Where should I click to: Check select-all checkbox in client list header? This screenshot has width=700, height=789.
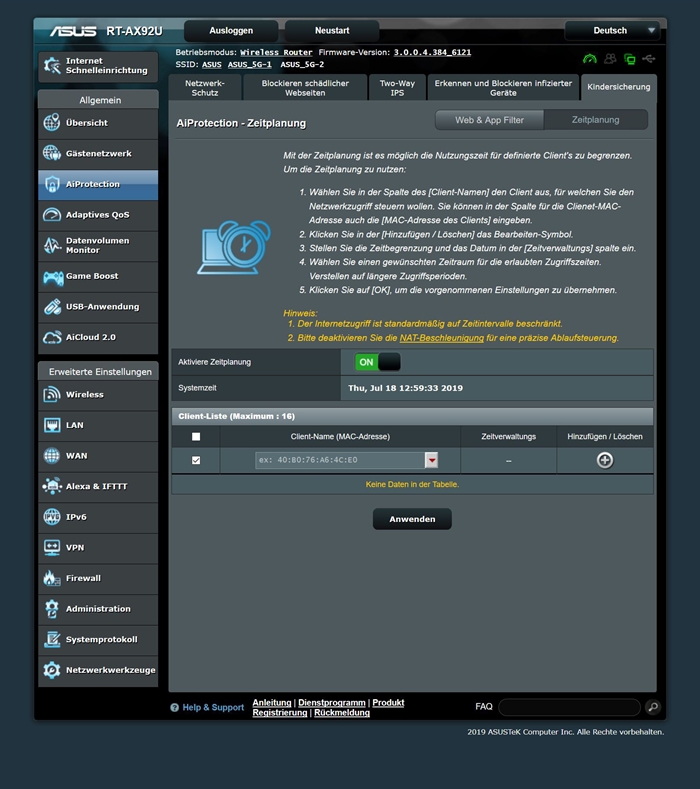pyautogui.click(x=196, y=436)
